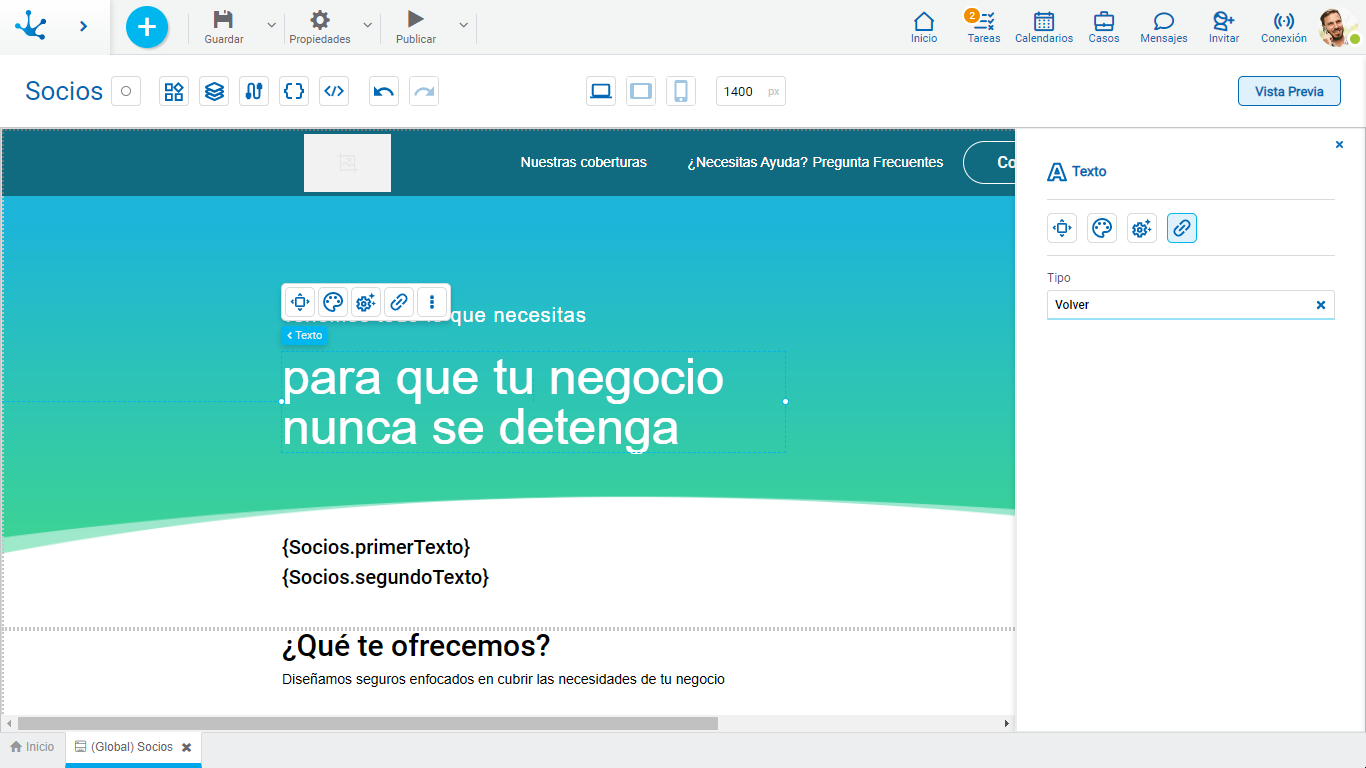Open the layers icon in page toolbar

(x=214, y=91)
